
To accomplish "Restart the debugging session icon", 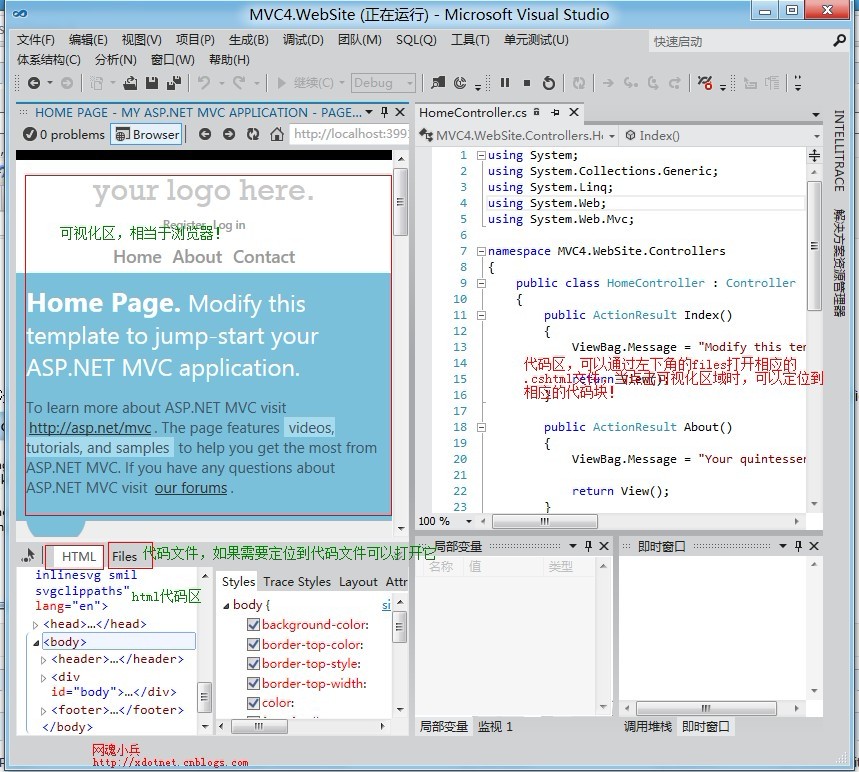I will pos(548,83).
